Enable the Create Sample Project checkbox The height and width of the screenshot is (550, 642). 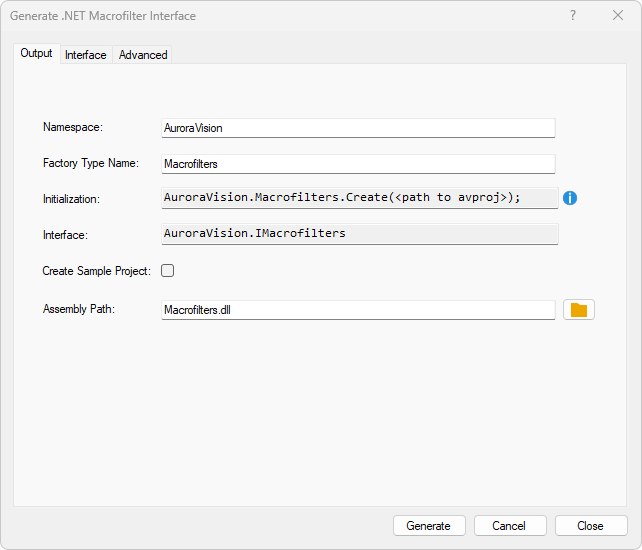[x=168, y=271]
